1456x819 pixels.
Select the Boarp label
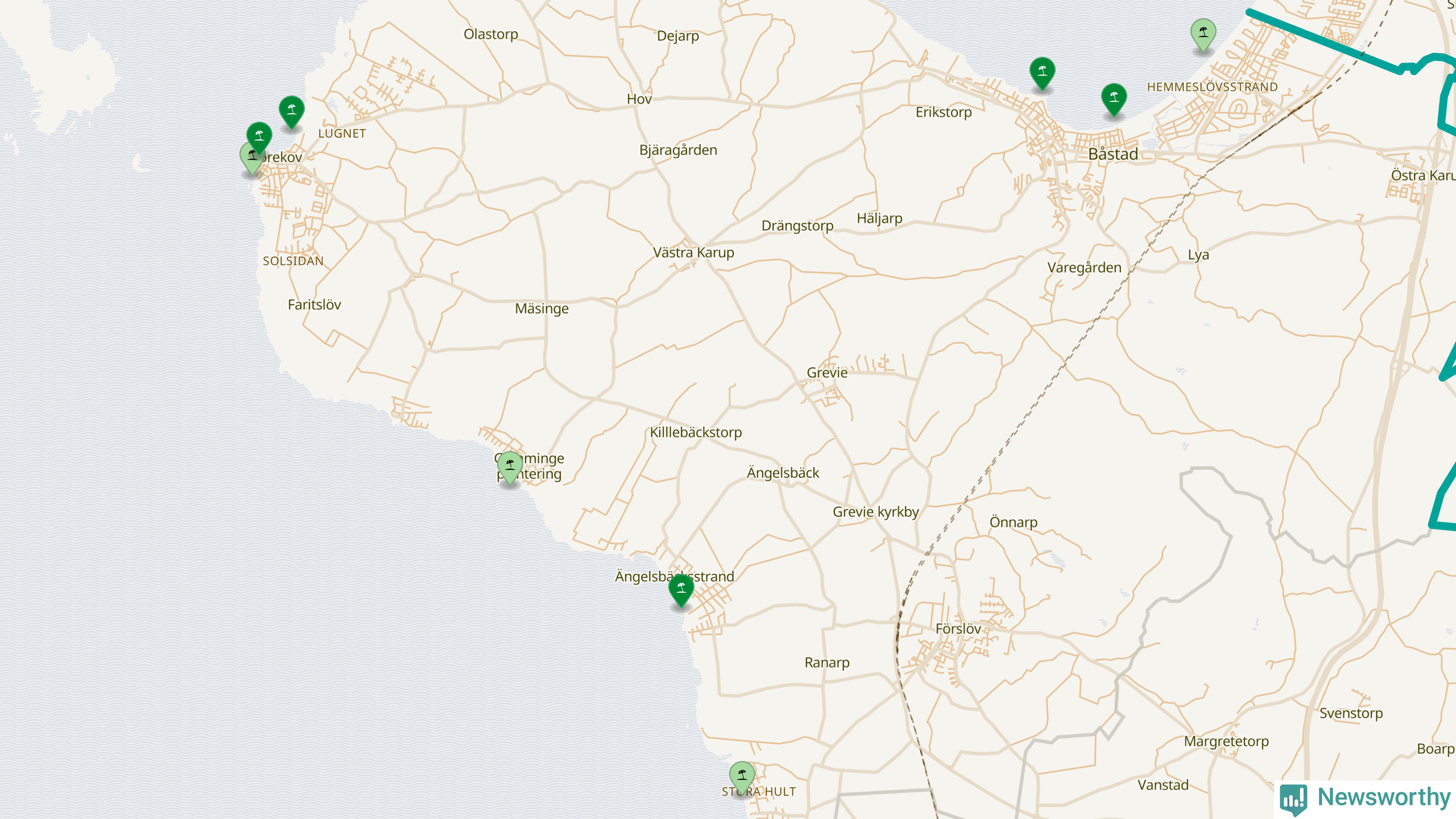pyautogui.click(x=1435, y=749)
